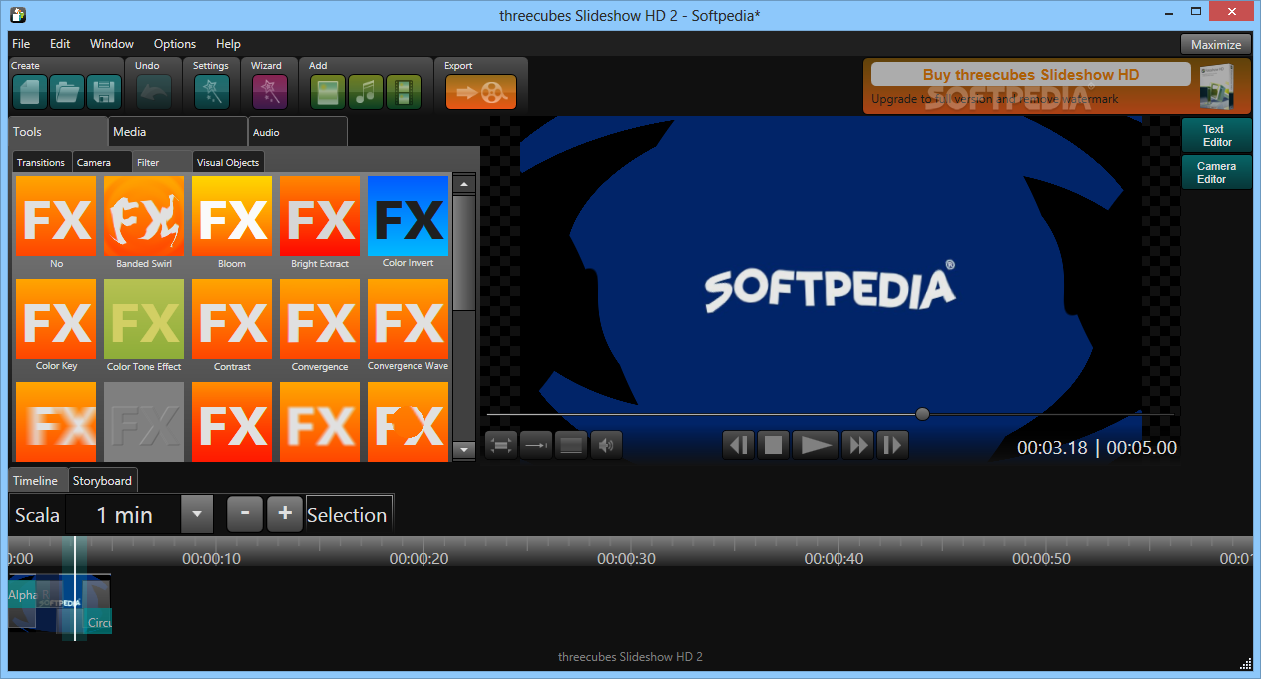The image size is (1261, 679).
Task: Export the slideshow with the orange reel icon
Action: (481, 92)
